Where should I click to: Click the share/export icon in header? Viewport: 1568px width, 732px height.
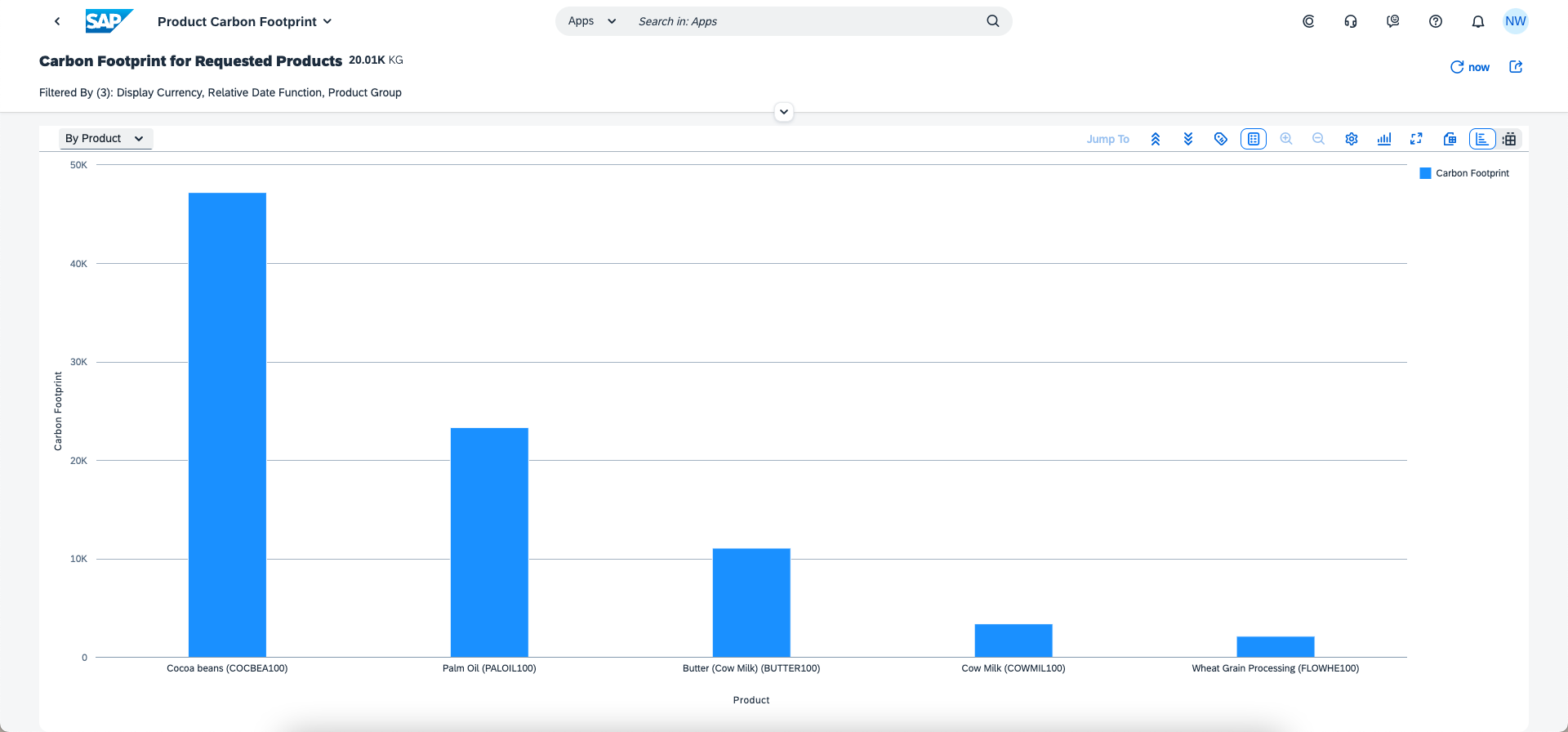[x=1516, y=67]
